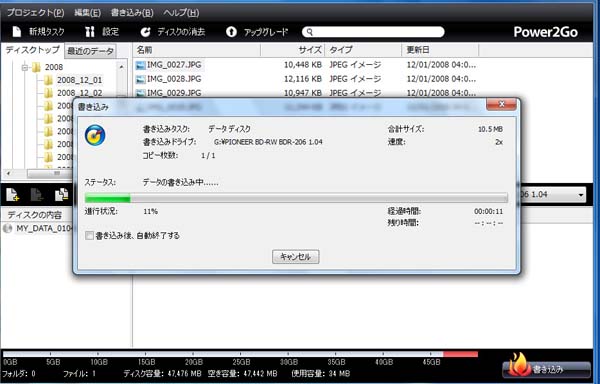600x384 pixels.
Task: Click the 2008 folder icon
Action: [x=36, y=67]
